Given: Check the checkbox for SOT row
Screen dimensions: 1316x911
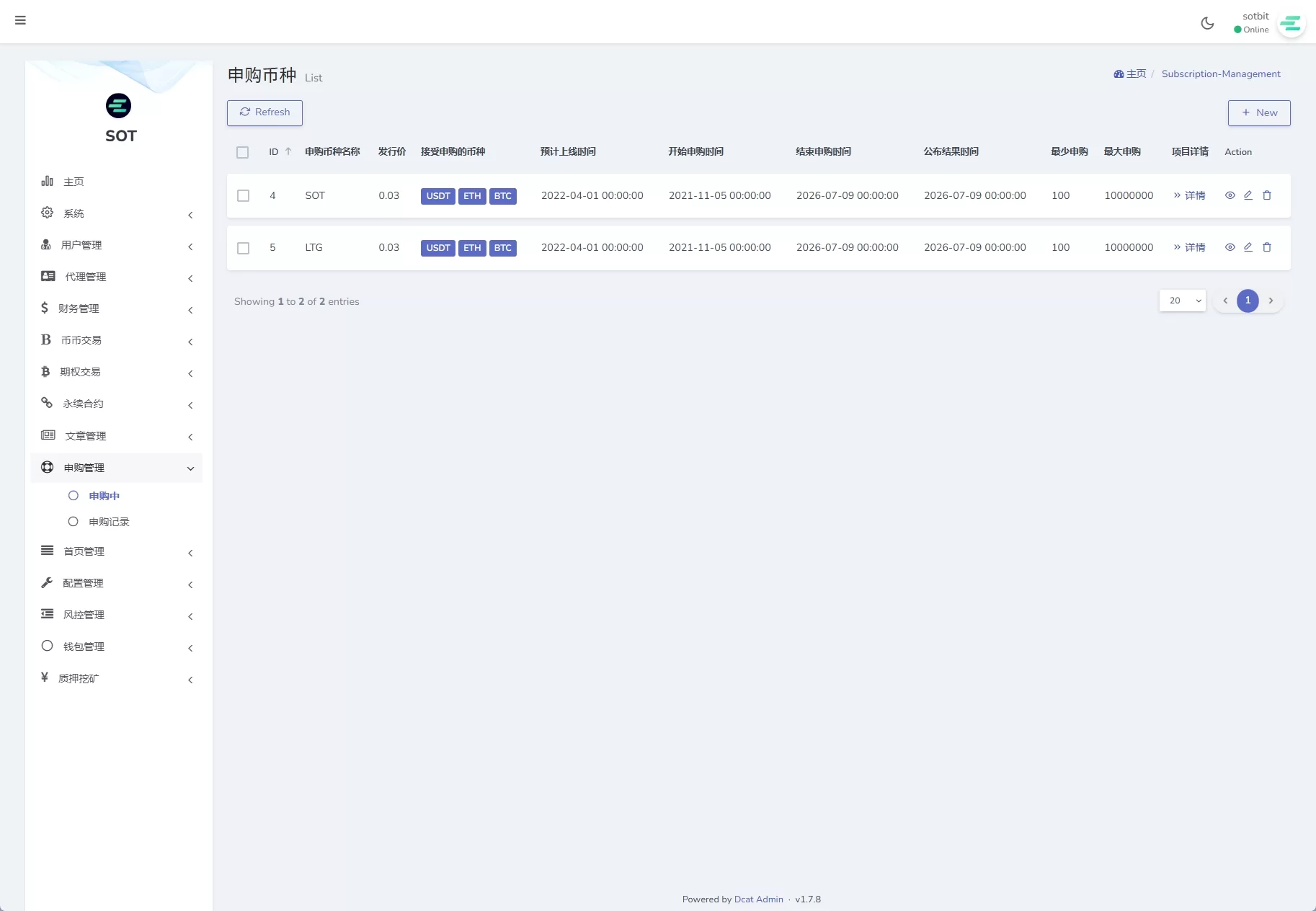Looking at the screenshot, I should click(x=243, y=196).
